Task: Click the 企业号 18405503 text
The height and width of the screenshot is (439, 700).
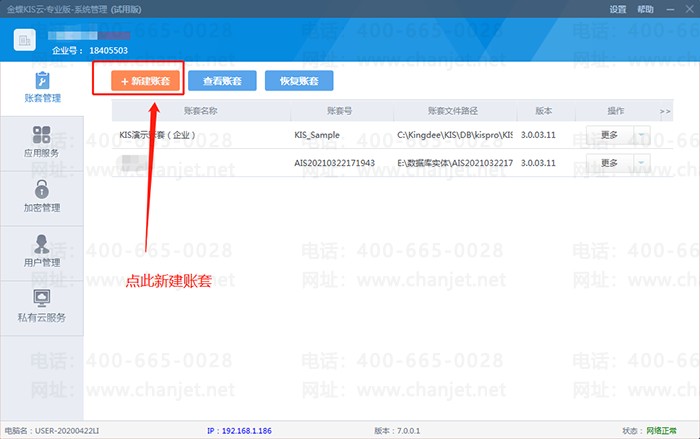Action: tap(90, 50)
